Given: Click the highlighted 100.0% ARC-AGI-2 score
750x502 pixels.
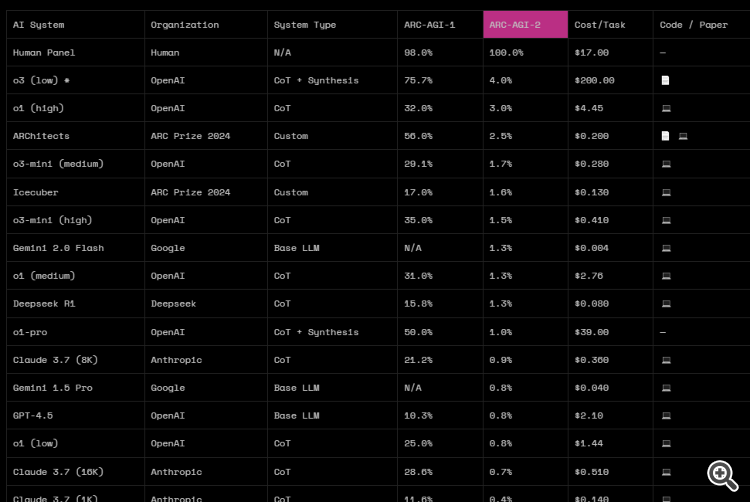Looking at the screenshot, I should point(507,52).
